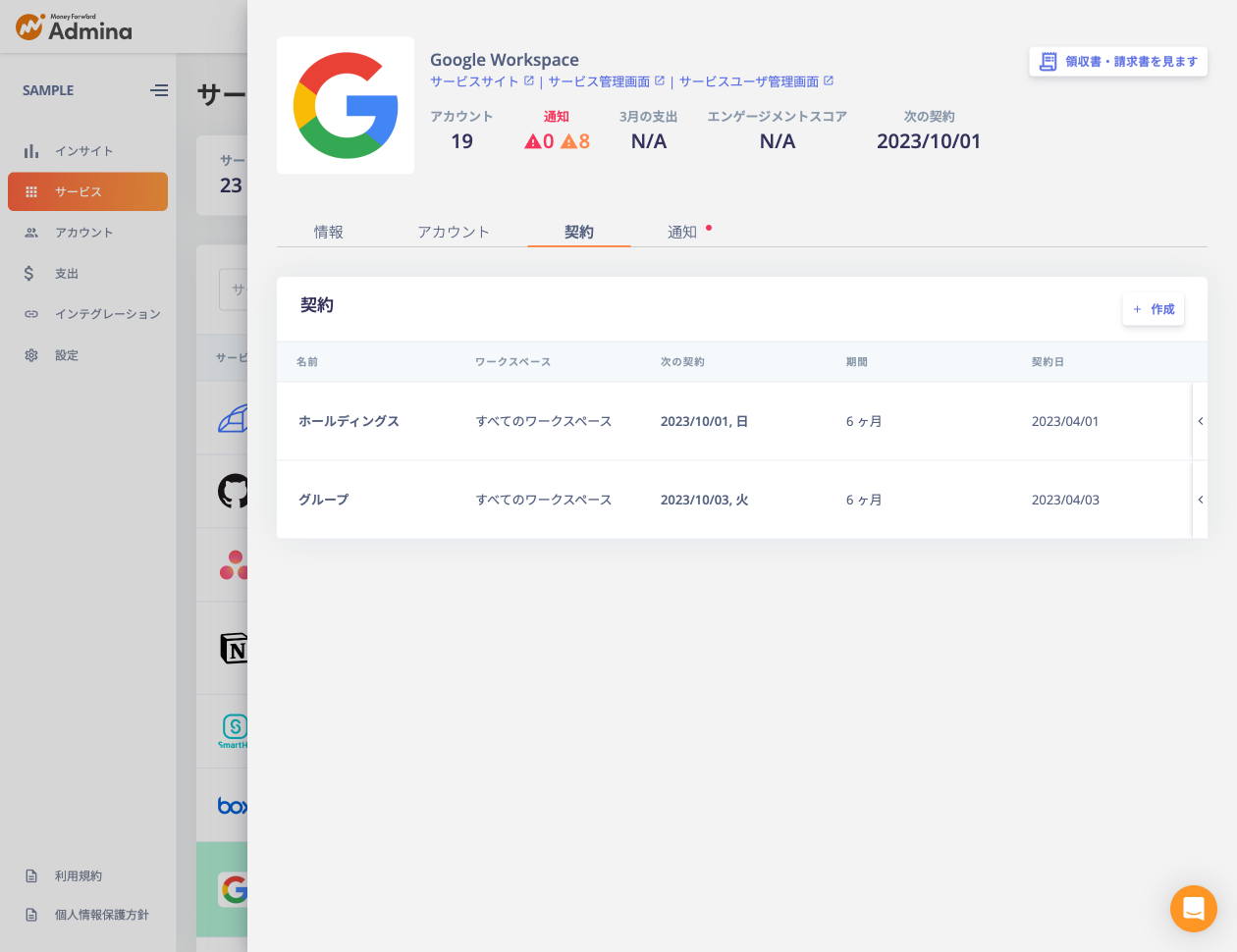The width and height of the screenshot is (1237, 952).
Task: Click the Money Forward Admina logo
Action: click(x=74, y=27)
